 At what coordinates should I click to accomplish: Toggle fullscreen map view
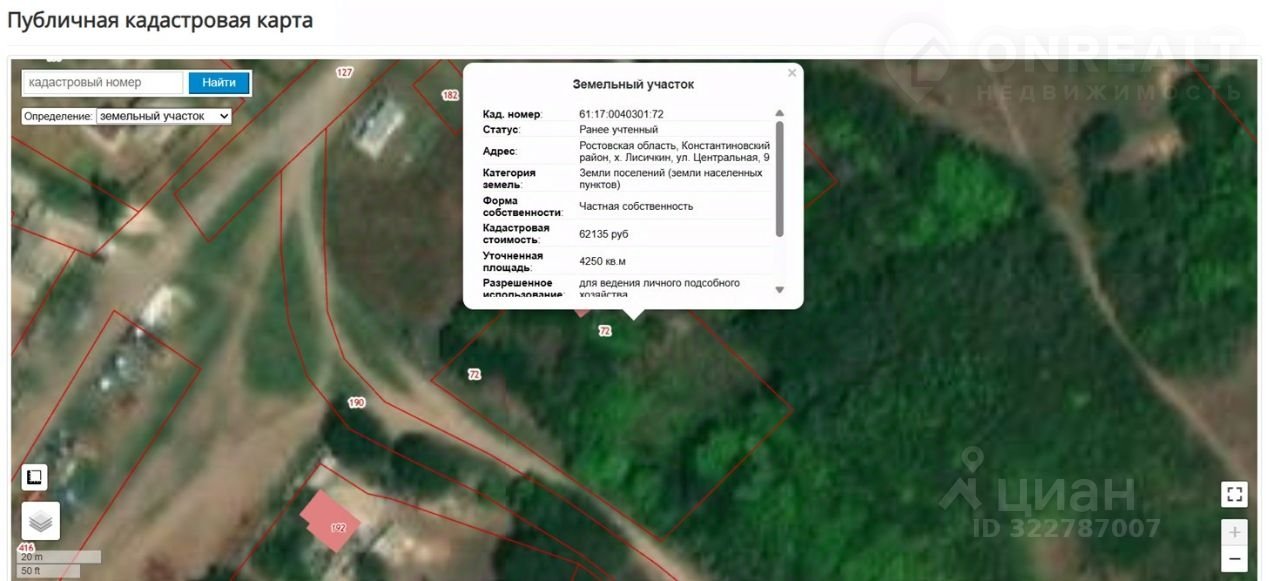coord(1234,494)
